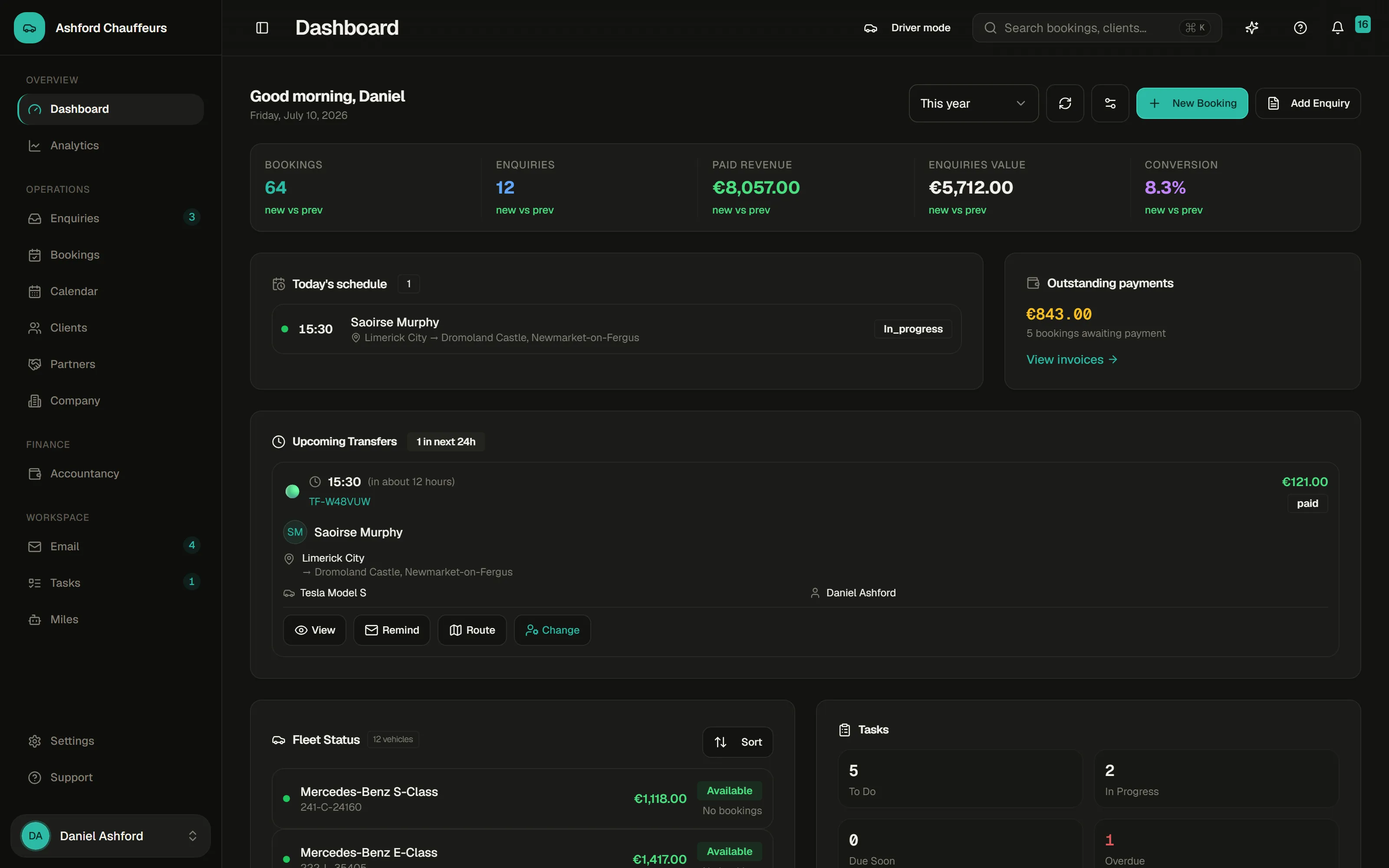Open the Mercedes-Benz S-Class fleet row
This screenshot has height=868, width=1389.
click(522, 799)
